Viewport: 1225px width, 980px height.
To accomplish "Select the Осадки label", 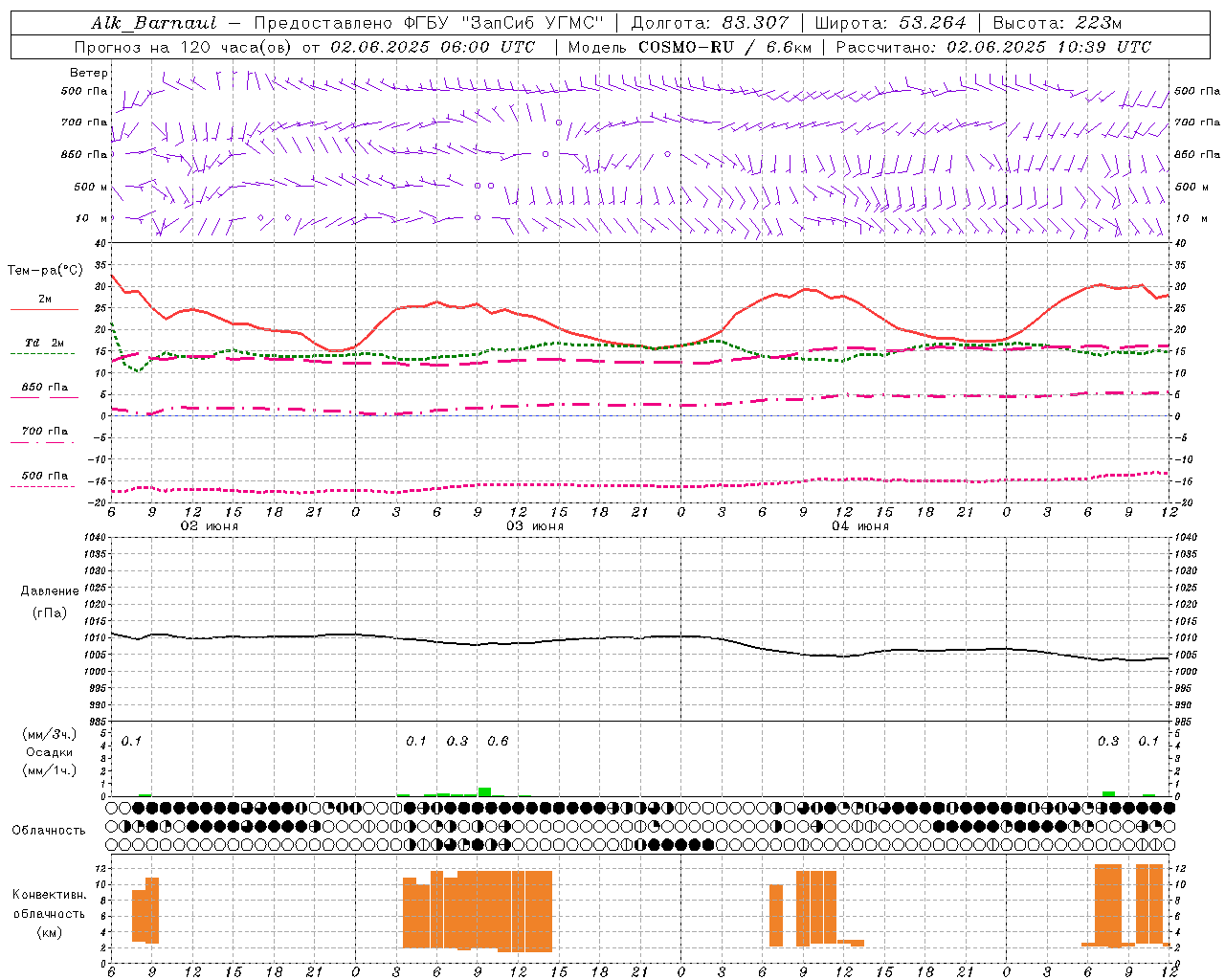I will click(50, 752).
